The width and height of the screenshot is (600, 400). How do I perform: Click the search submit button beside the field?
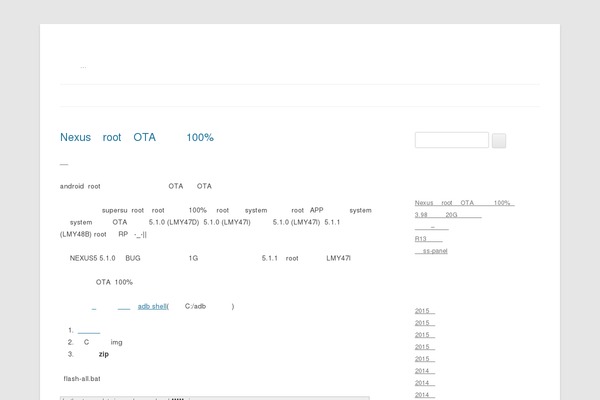tap(499, 140)
